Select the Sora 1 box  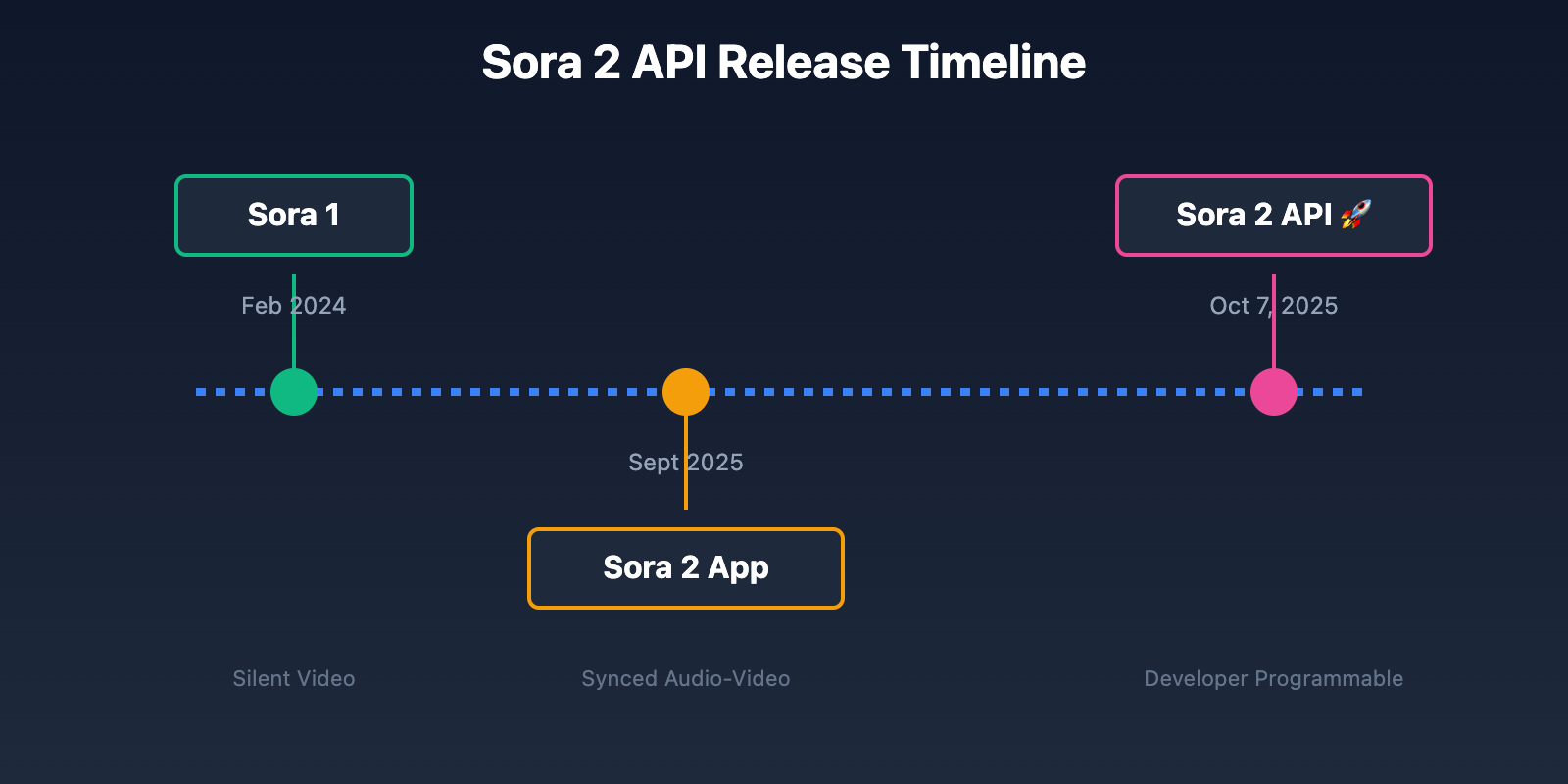pos(294,216)
